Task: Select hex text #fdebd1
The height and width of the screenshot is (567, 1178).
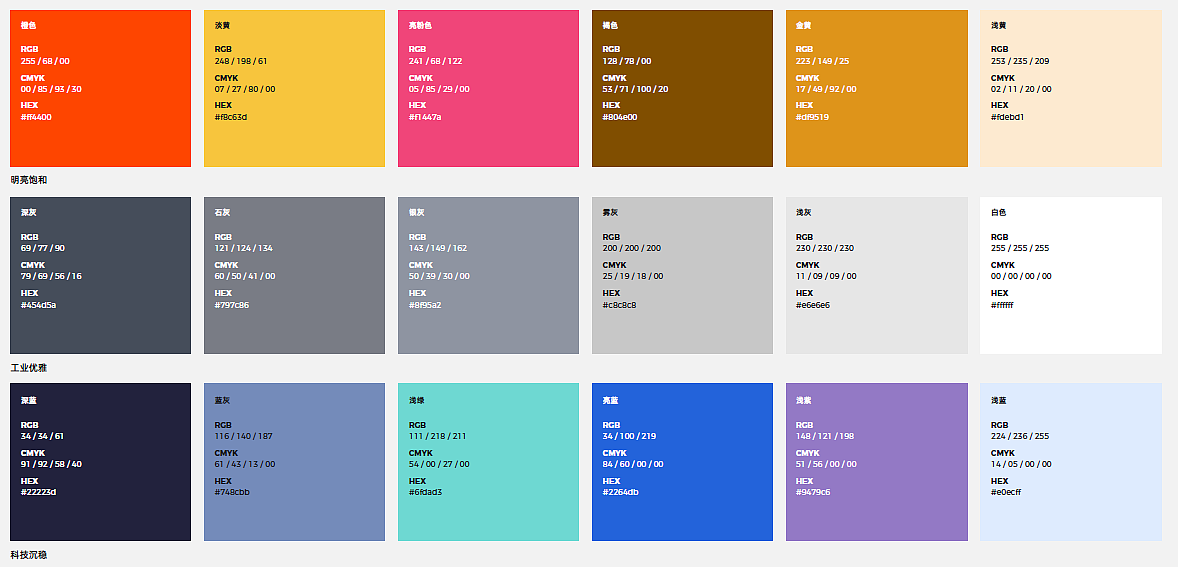Action: coord(1007,117)
